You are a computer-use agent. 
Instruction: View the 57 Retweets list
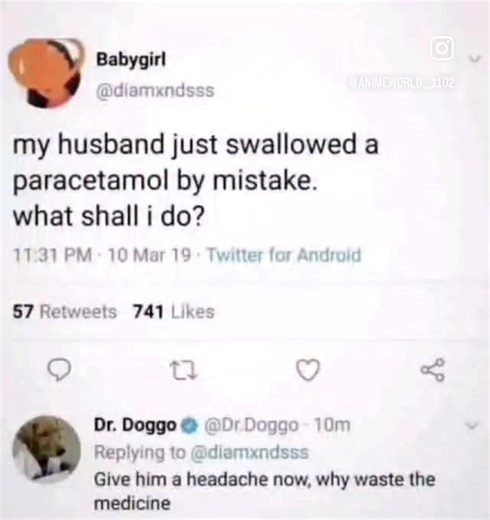(65, 312)
